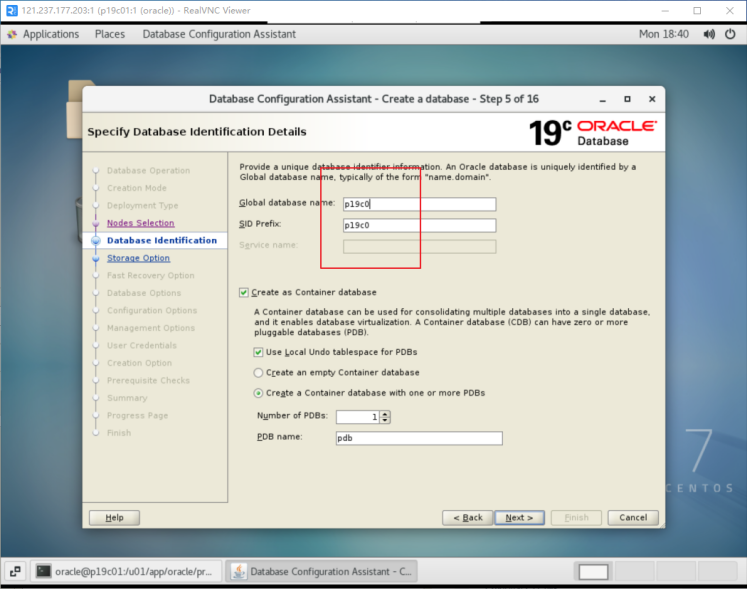Click the Number of PDBs value field

pos(358,417)
